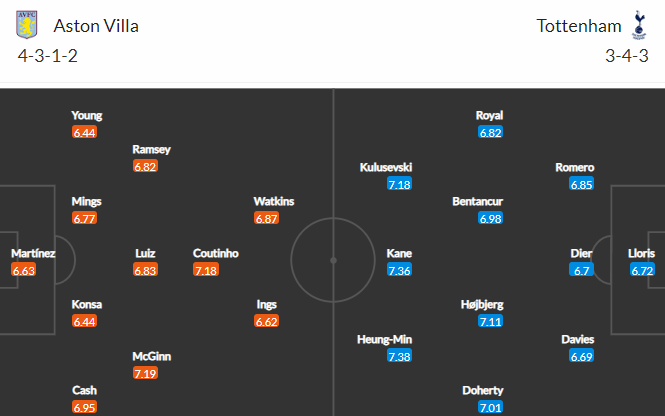Click Cash's 6.95 rating badge
The image size is (665, 416).
coord(84,407)
